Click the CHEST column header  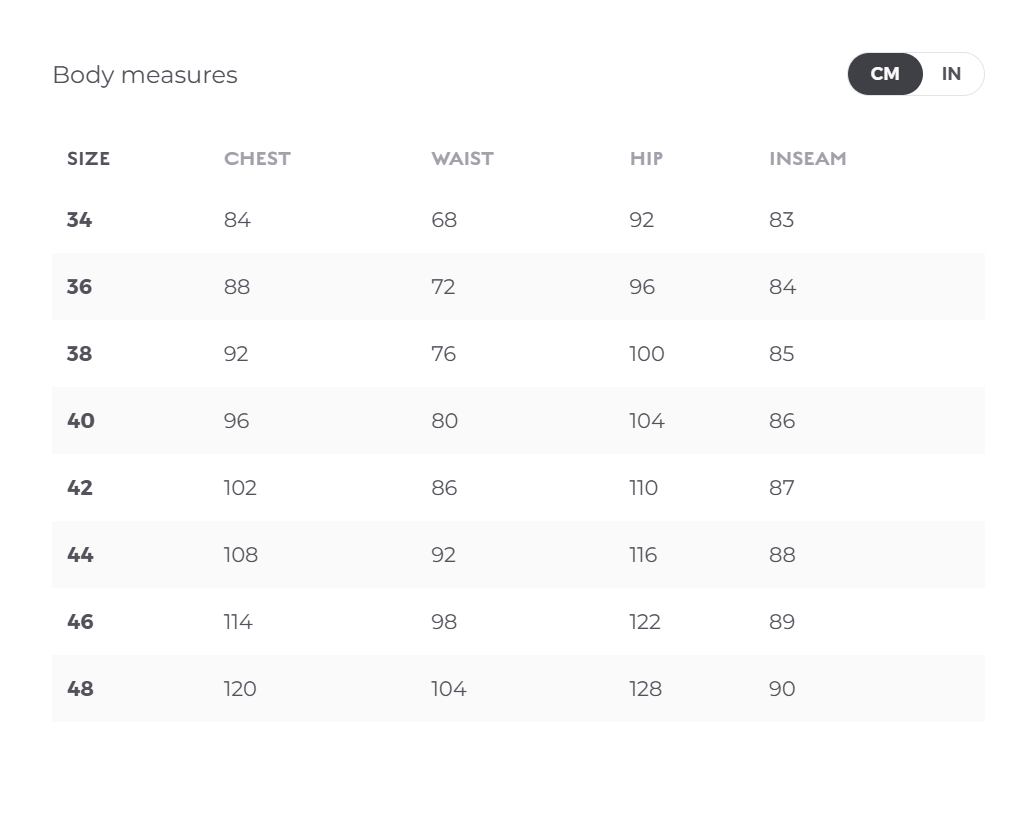point(257,159)
